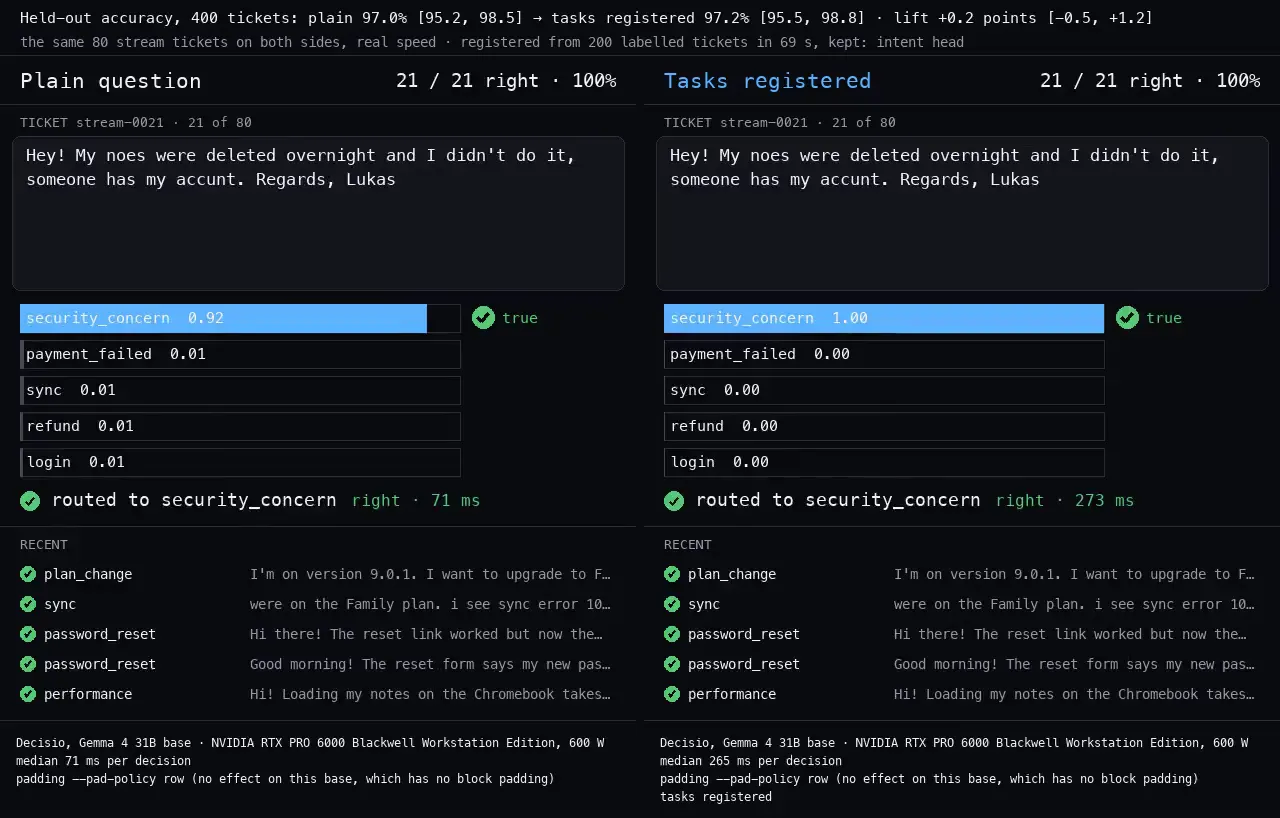Screen dimensions: 1280x818
Task: Click the check icon beside "true" under Plain question
Action: click(483, 318)
